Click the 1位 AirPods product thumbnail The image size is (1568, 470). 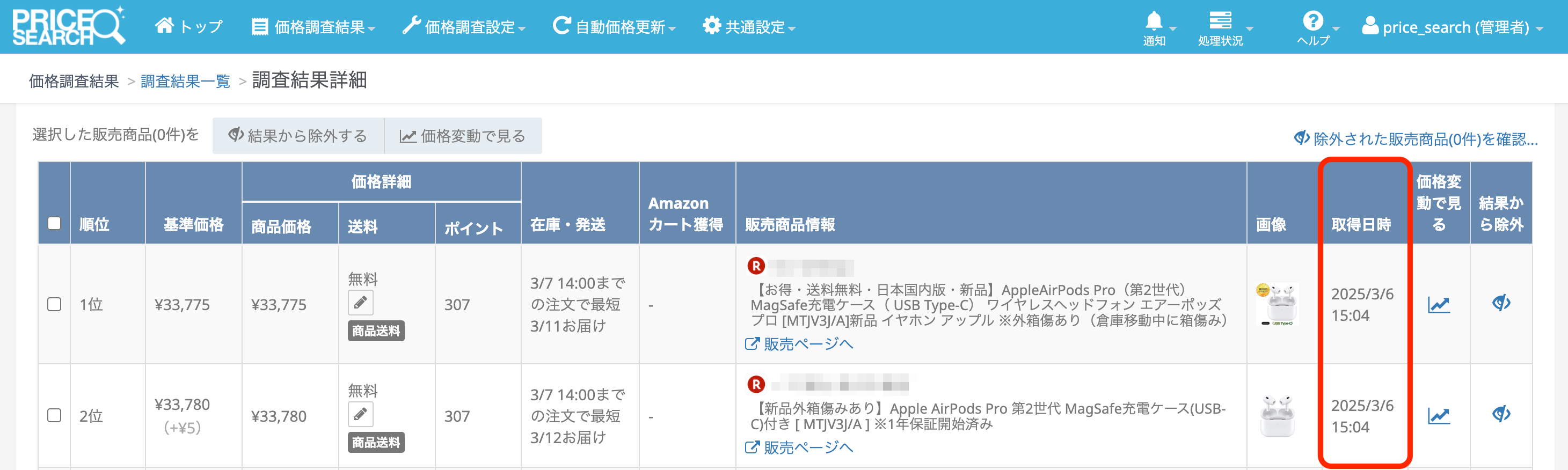1277,304
